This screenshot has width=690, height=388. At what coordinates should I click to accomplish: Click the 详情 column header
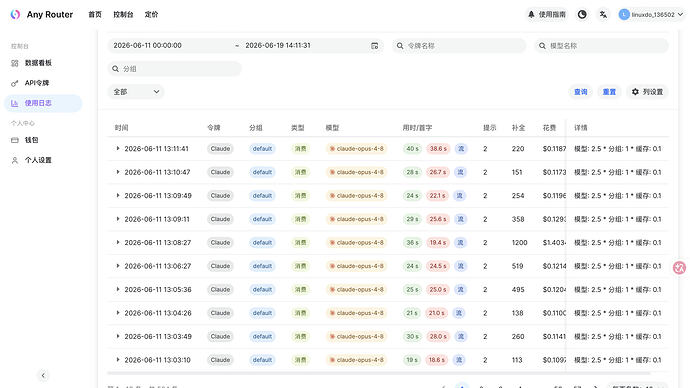pos(580,128)
